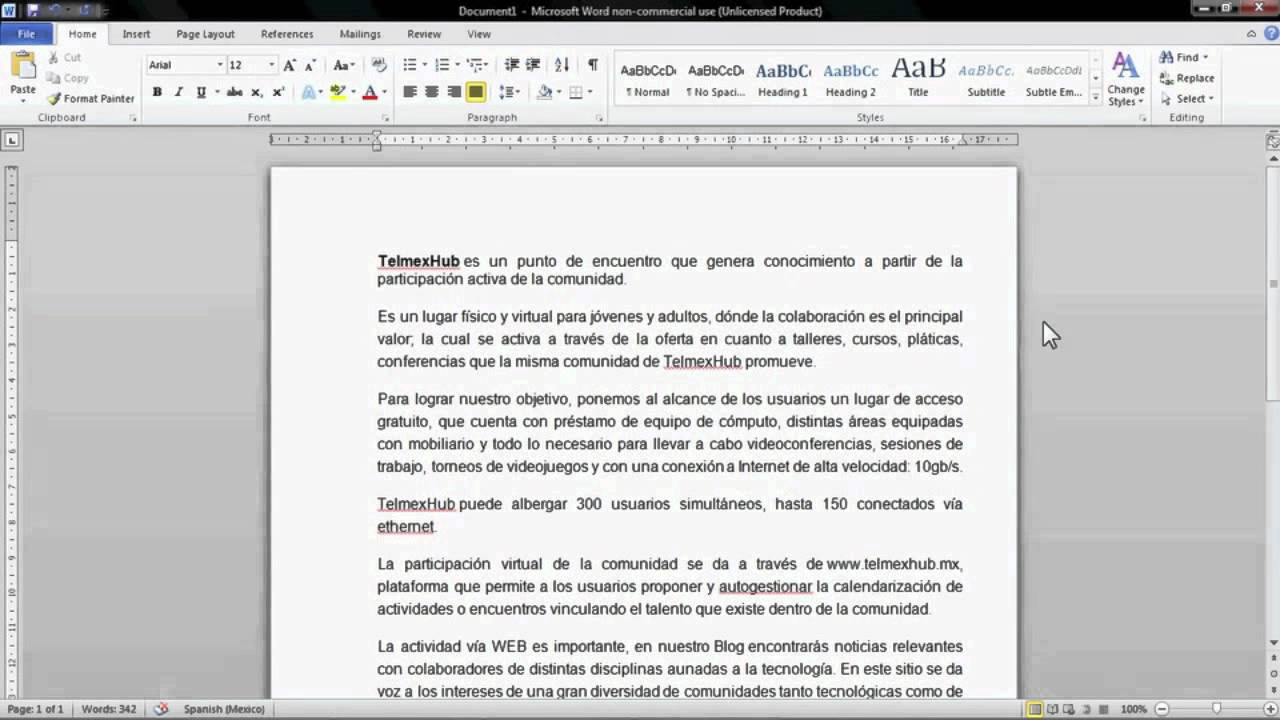Open the Change Styles dropdown

click(x=1126, y=80)
